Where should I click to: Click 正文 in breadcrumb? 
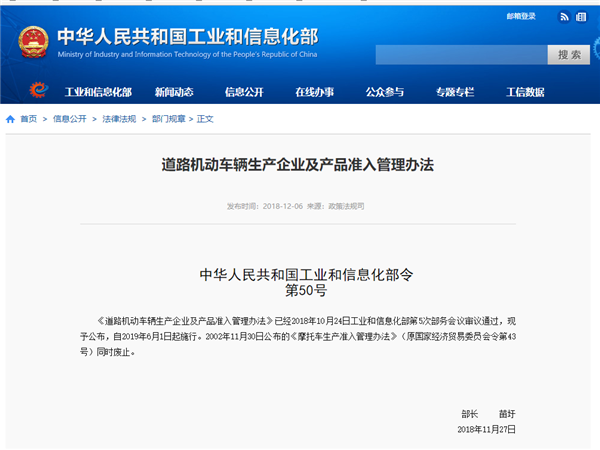coord(205,119)
